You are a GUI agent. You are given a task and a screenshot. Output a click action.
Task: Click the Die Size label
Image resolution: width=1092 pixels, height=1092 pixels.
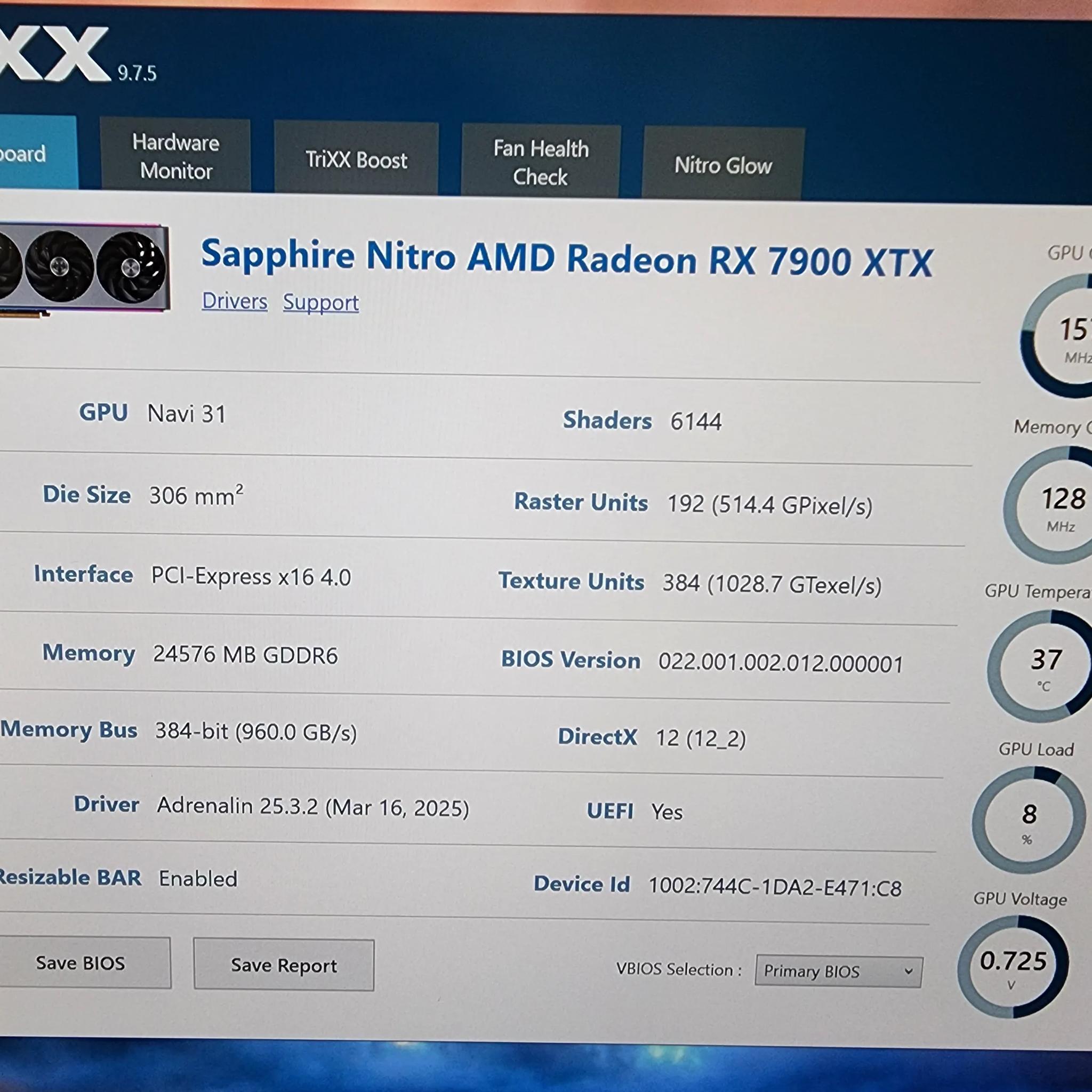[86, 495]
